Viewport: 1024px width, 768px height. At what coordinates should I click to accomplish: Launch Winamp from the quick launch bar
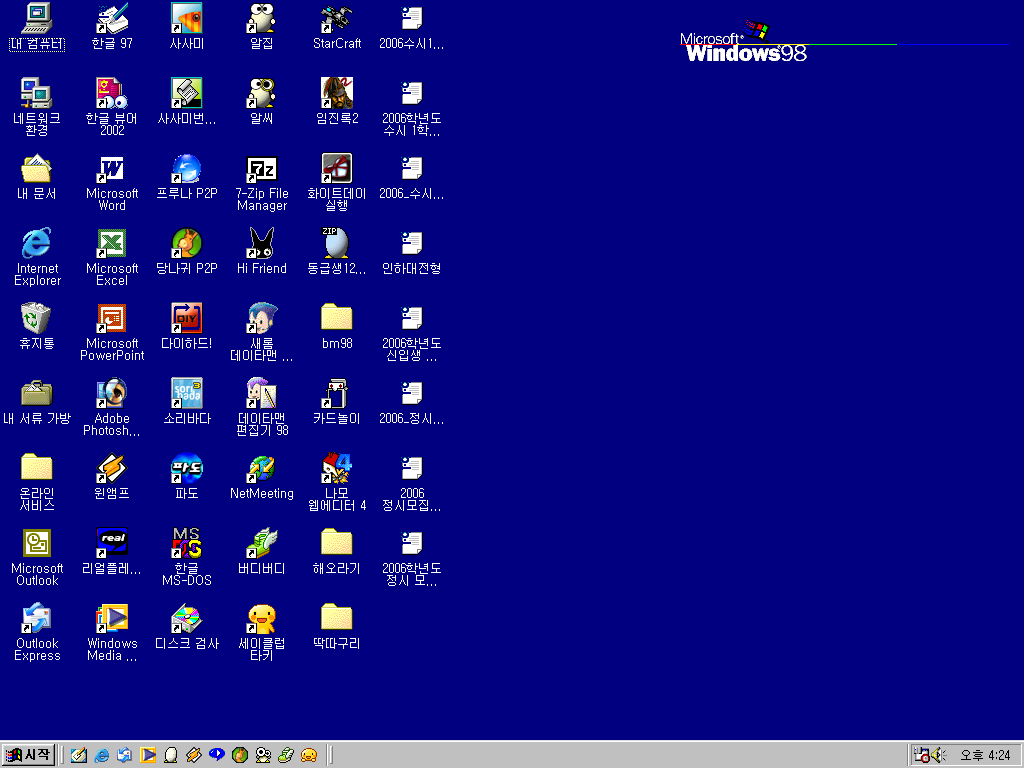(x=193, y=755)
